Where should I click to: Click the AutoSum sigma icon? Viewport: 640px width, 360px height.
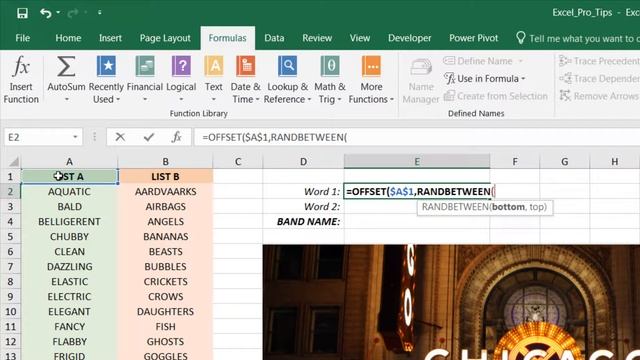point(66,67)
